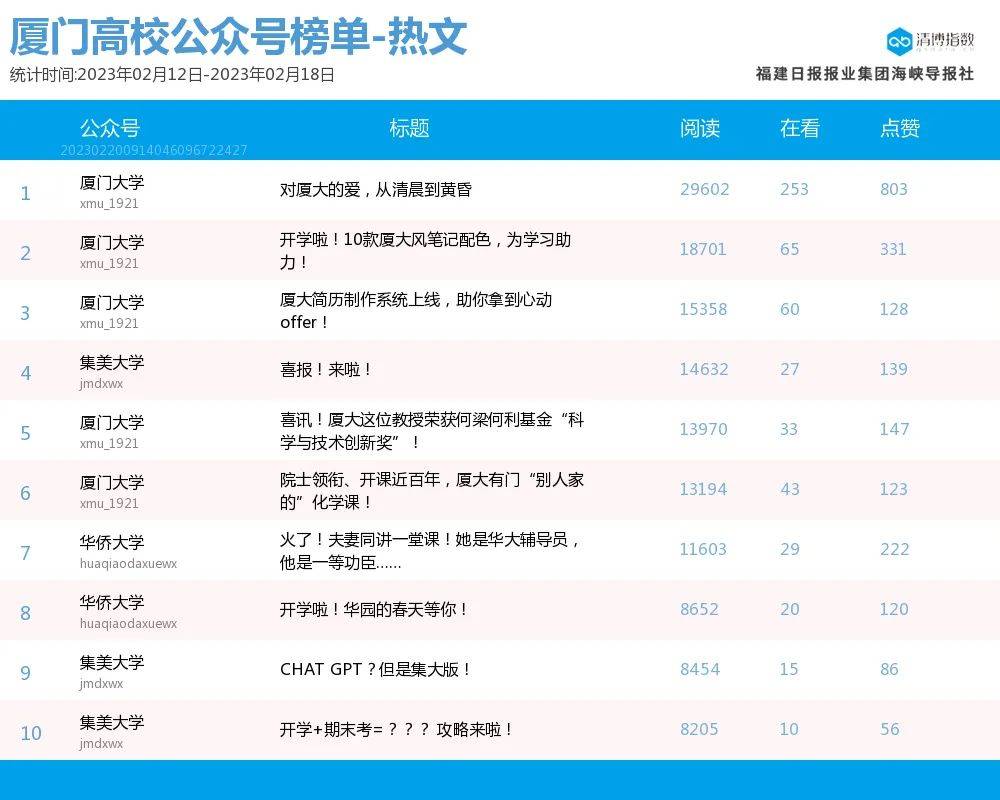Screen dimensions: 1000x800
Task: Click the 喜报！来啦！ title
Action: point(326,369)
